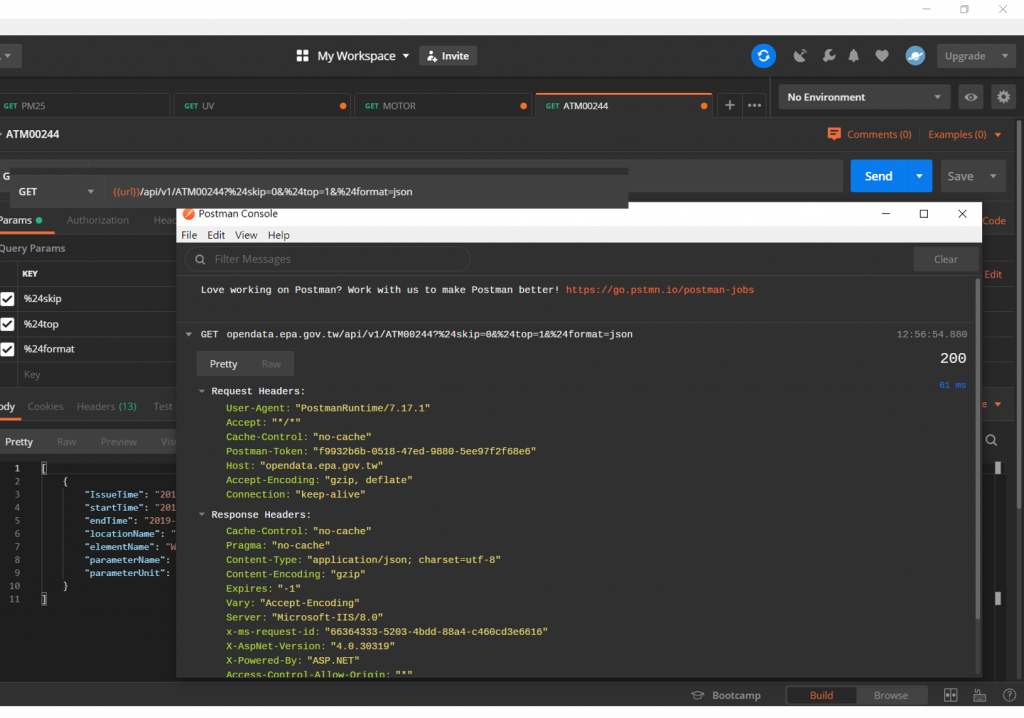The height and width of the screenshot is (718, 1024).
Task: Click search icon in response pane
Action: point(991,440)
